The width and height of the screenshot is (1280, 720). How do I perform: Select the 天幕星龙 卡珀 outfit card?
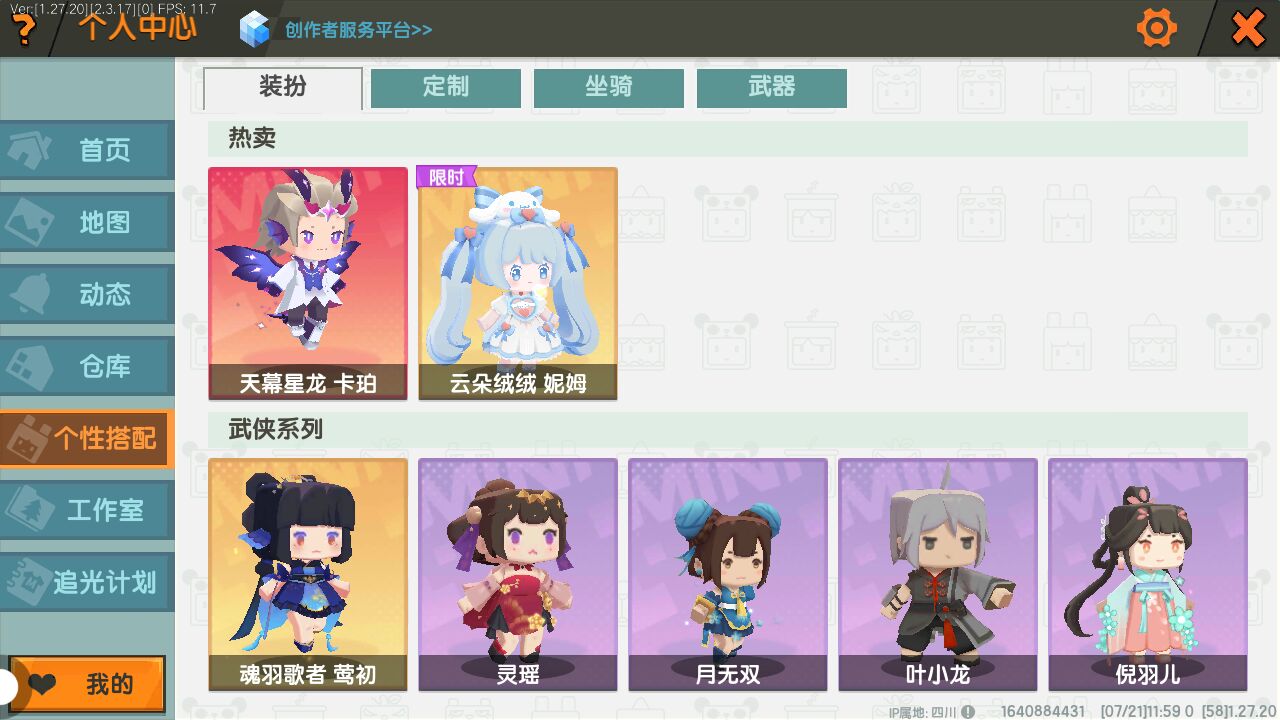308,284
